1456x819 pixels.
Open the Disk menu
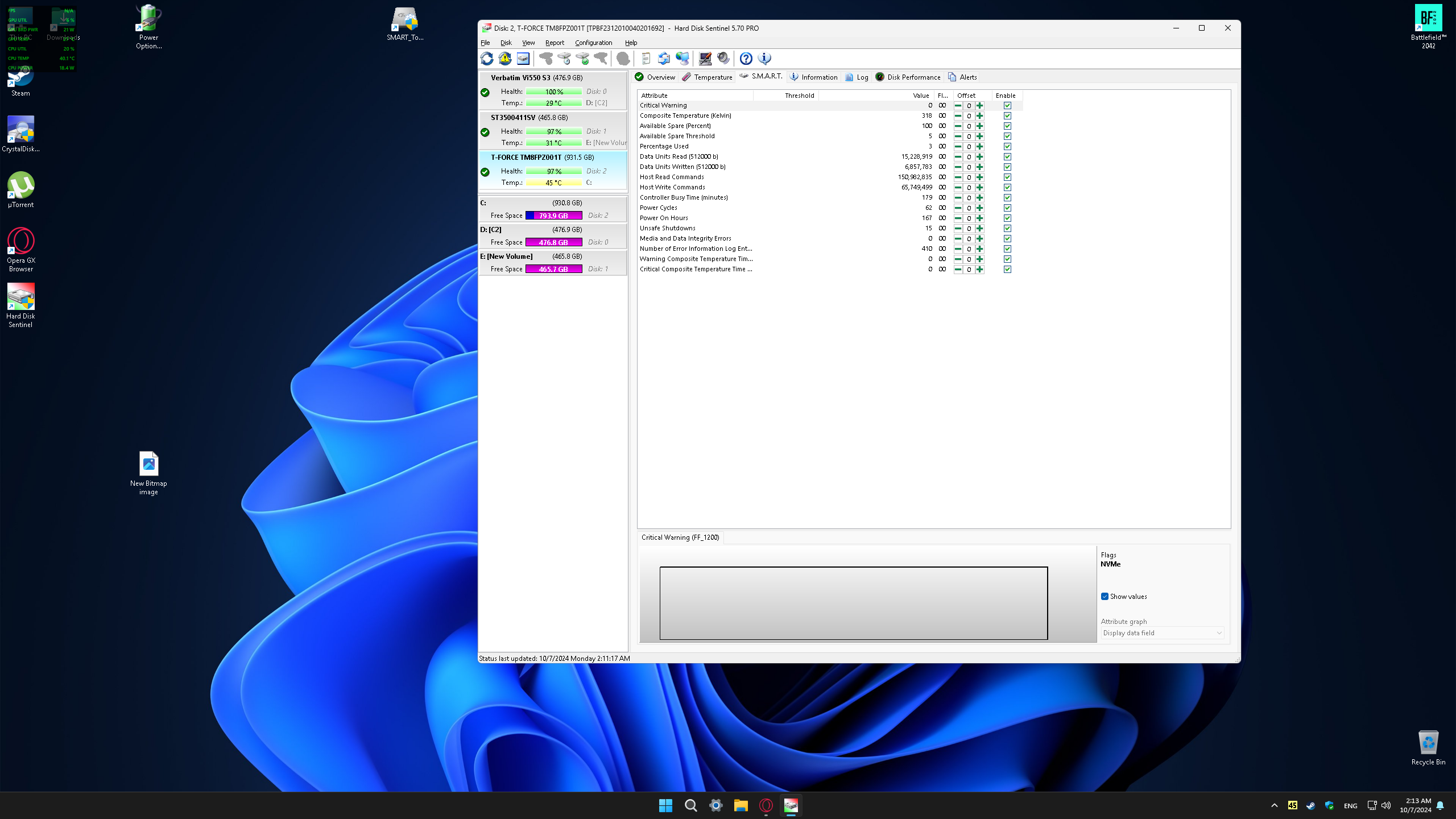point(506,43)
